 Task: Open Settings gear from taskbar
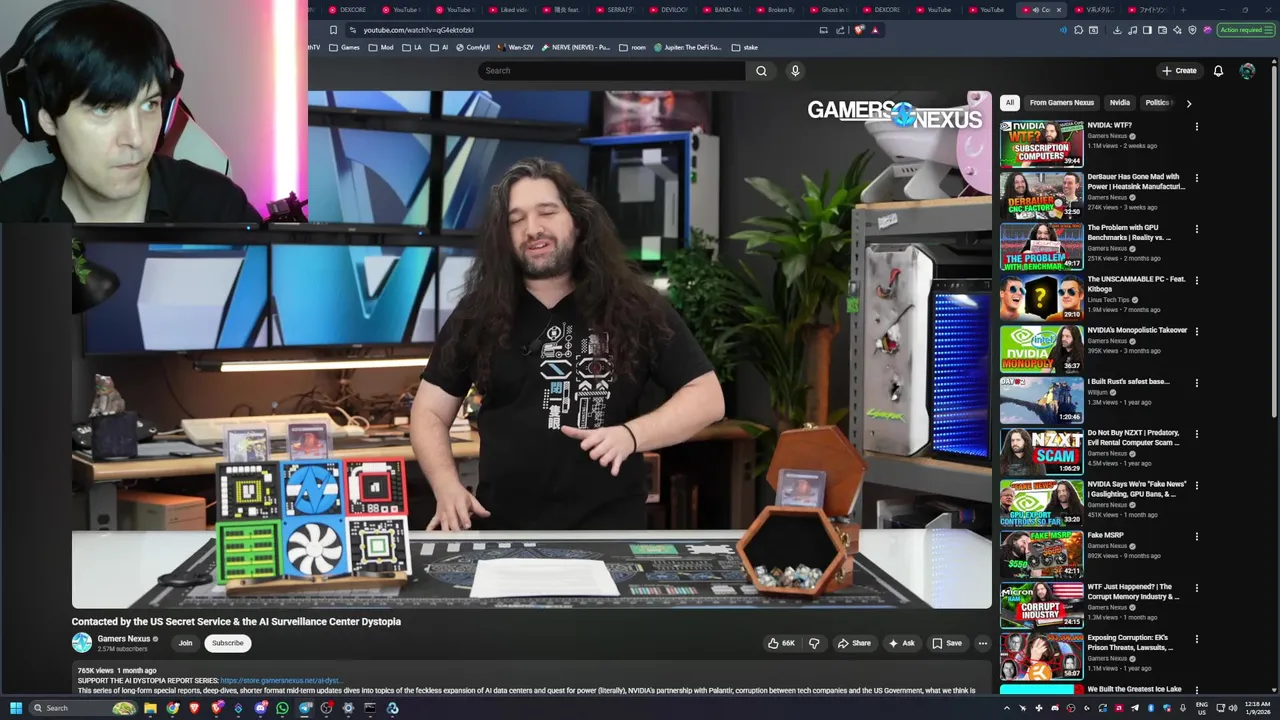(x=348, y=708)
